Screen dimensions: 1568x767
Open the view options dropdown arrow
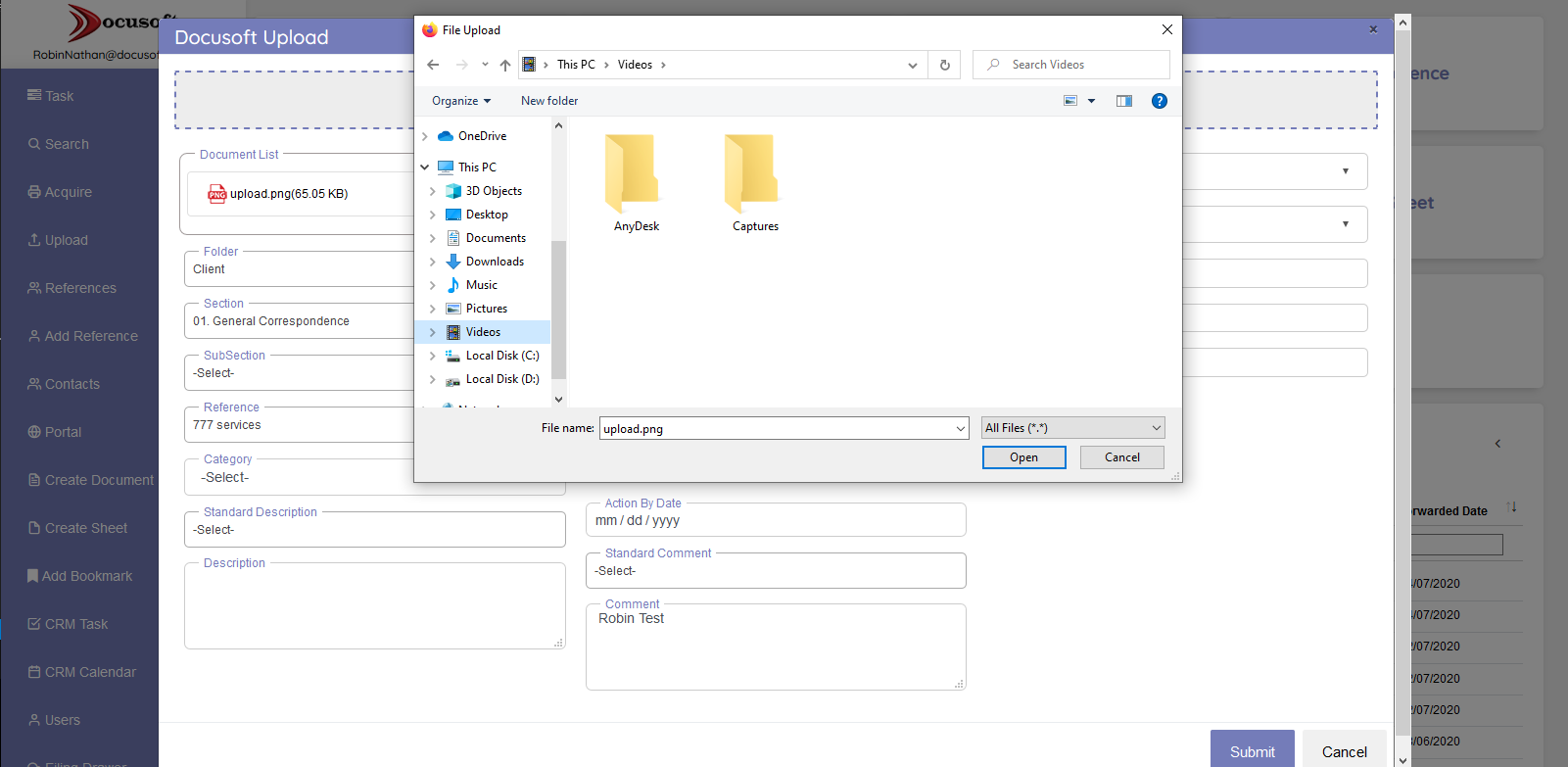point(1091,101)
